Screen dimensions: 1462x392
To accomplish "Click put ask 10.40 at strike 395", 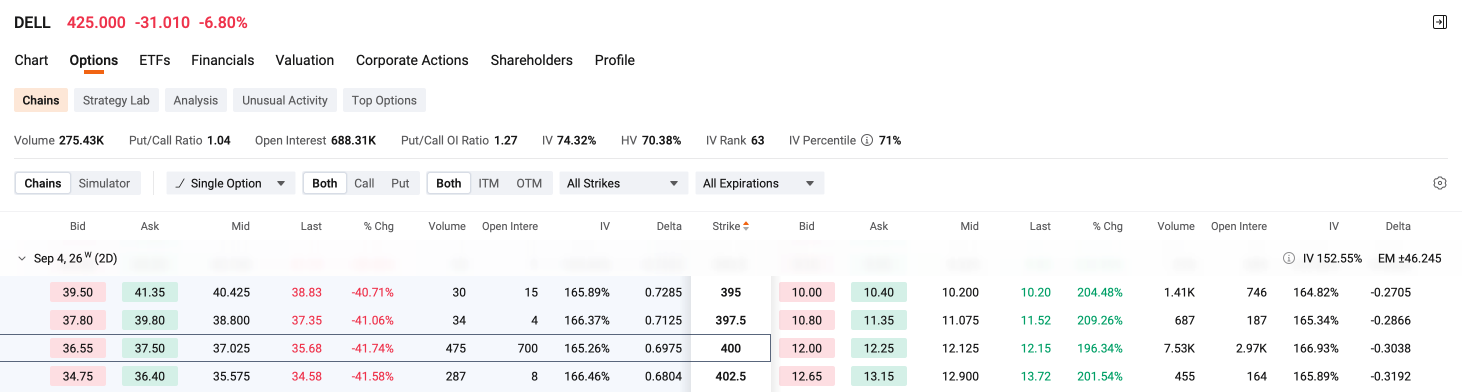I will click(879, 292).
